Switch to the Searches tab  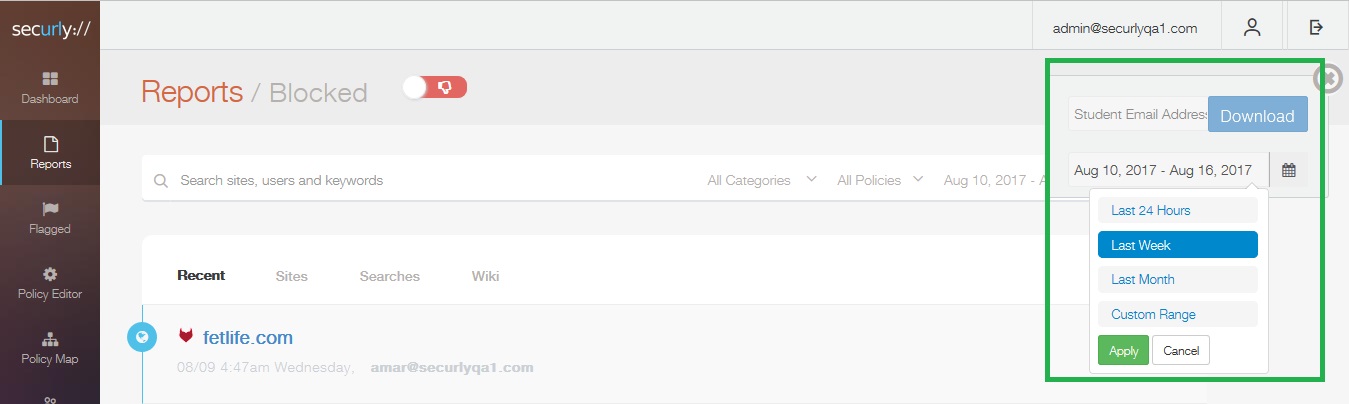point(390,276)
